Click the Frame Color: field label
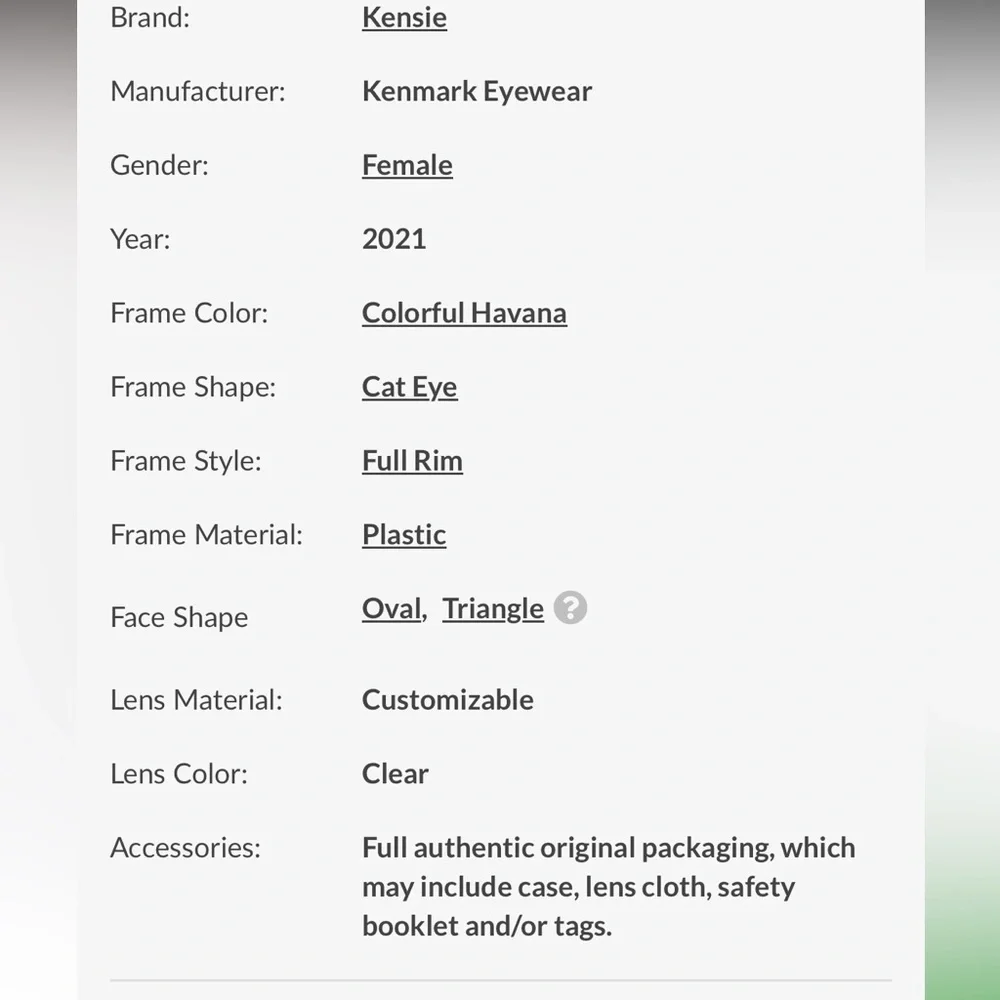1000x1000 pixels. pyautogui.click(x=189, y=313)
